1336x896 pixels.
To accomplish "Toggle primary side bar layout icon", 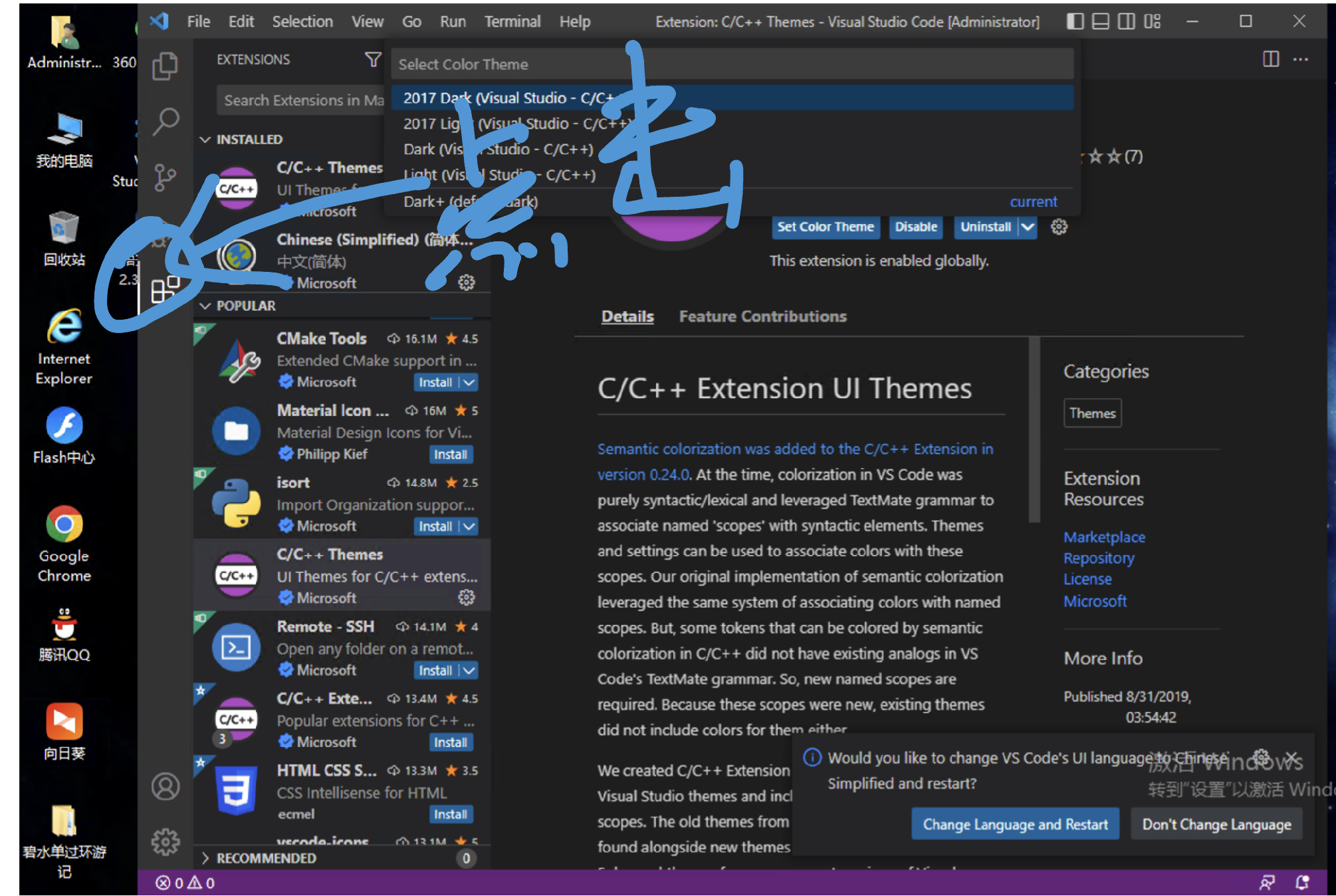I will 1075,21.
